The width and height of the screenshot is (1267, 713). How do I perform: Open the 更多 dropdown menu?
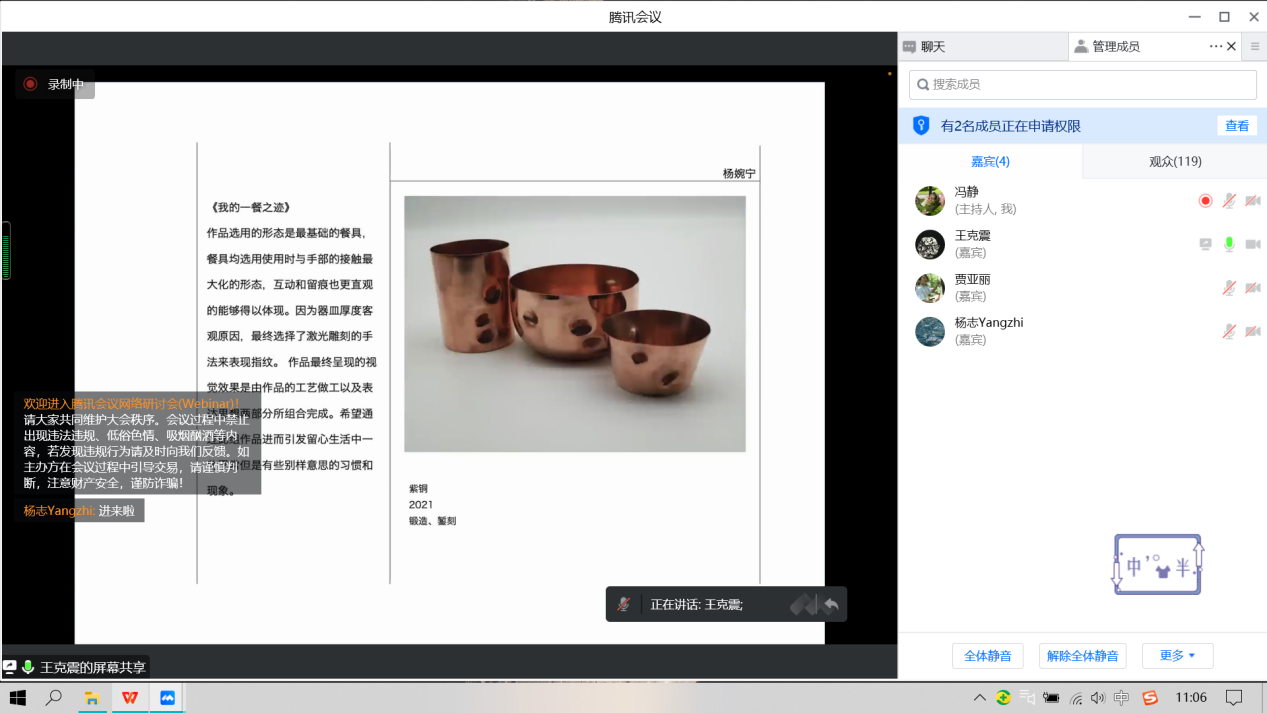1177,656
